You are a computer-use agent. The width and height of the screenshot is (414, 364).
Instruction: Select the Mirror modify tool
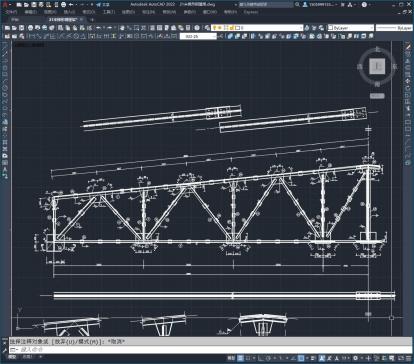(408, 61)
